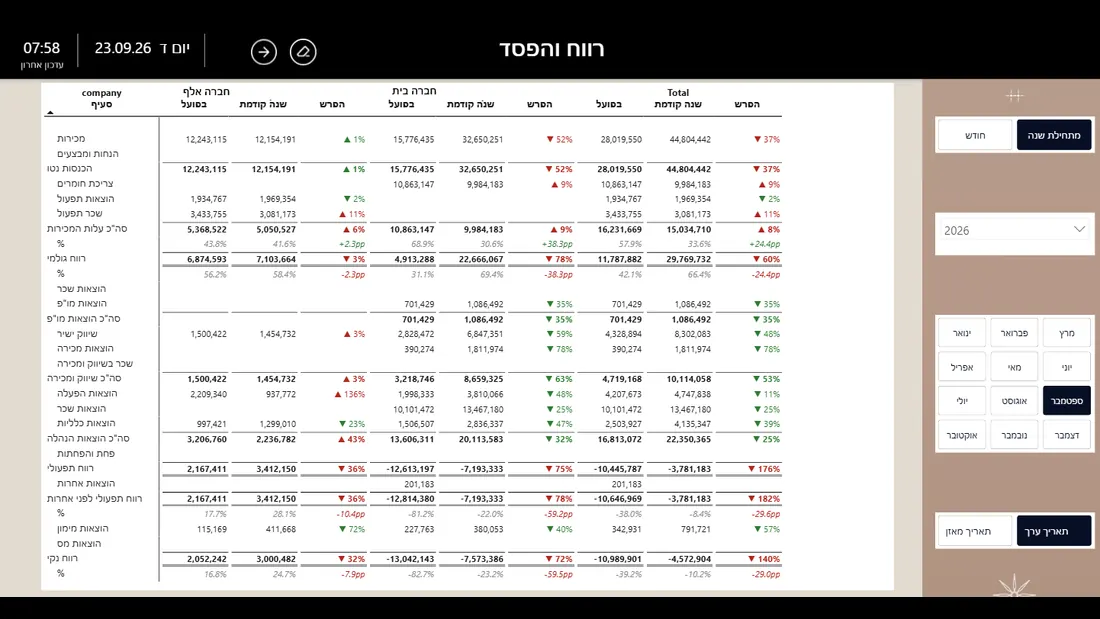Select the יולי month button

(962, 401)
